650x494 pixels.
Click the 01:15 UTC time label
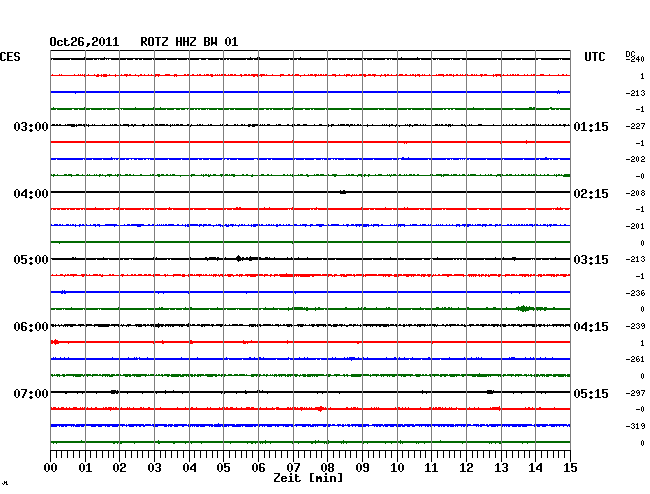click(x=591, y=126)
